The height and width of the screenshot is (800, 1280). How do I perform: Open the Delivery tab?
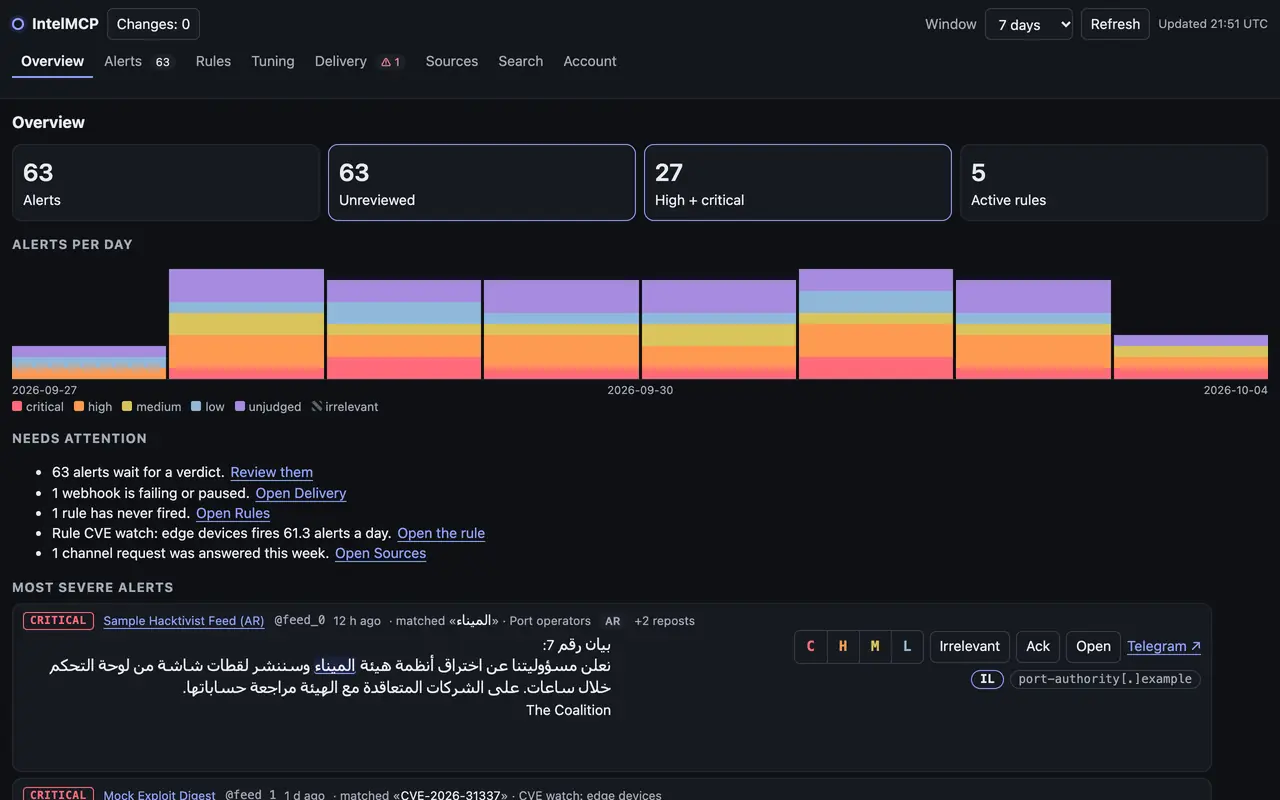(359, 61)
